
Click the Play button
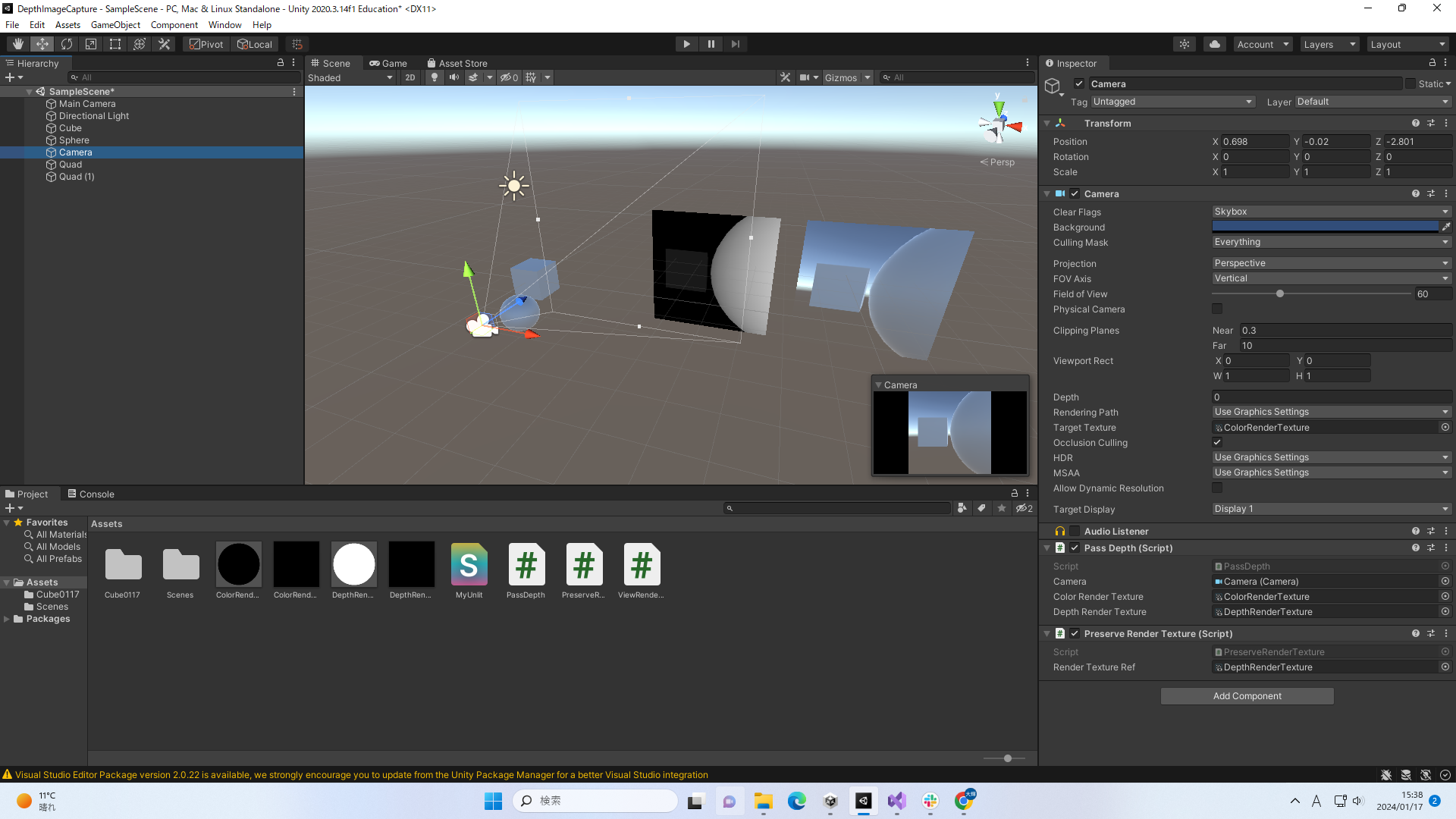tap(686, 44)
